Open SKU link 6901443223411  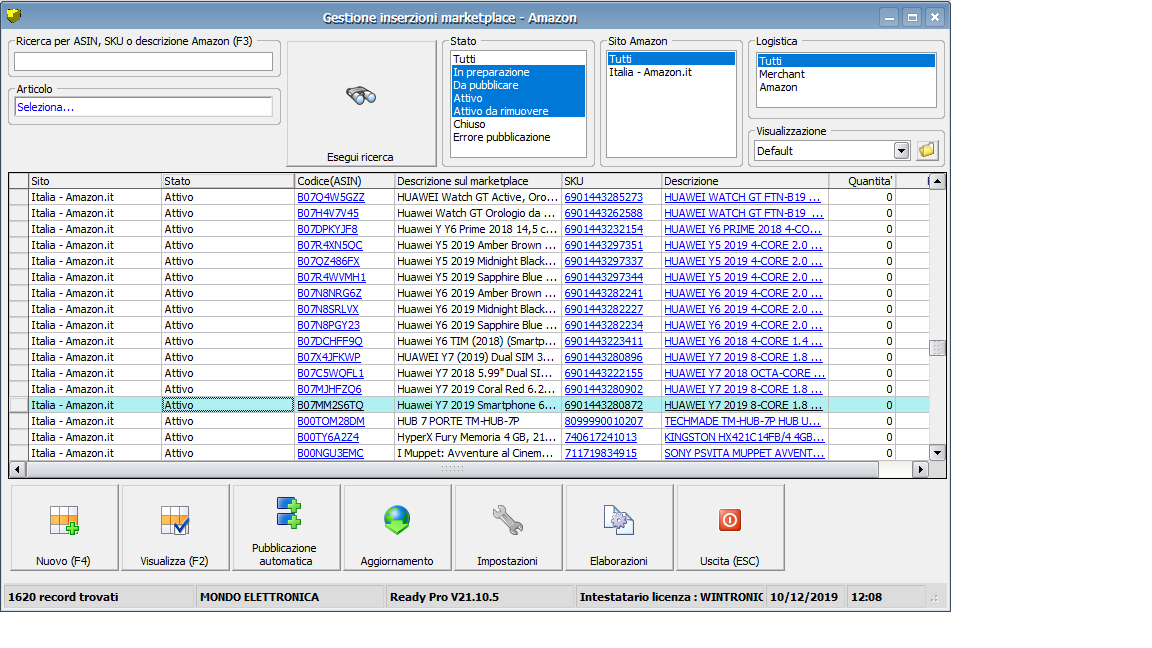click(x=603, y=341)
